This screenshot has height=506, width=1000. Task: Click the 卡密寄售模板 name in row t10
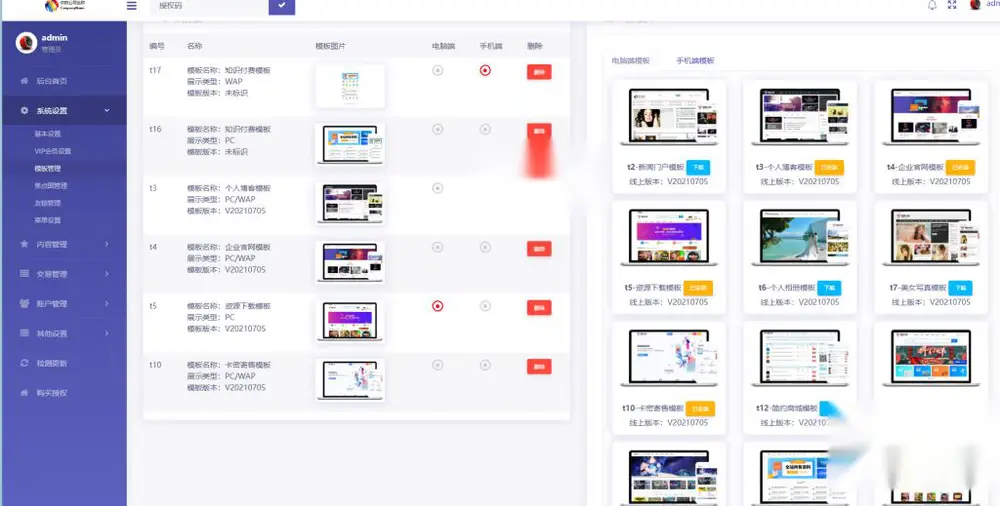point(248,365)
